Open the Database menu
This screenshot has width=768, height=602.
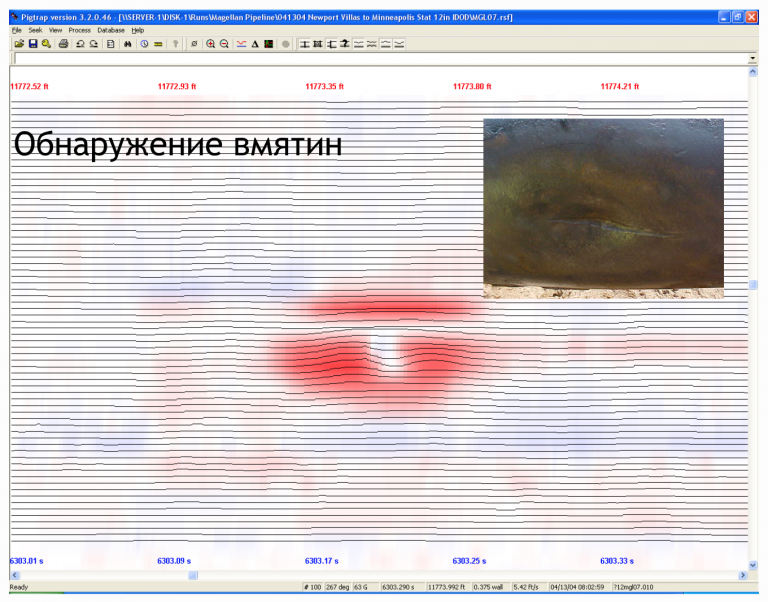tap(111, 30)
